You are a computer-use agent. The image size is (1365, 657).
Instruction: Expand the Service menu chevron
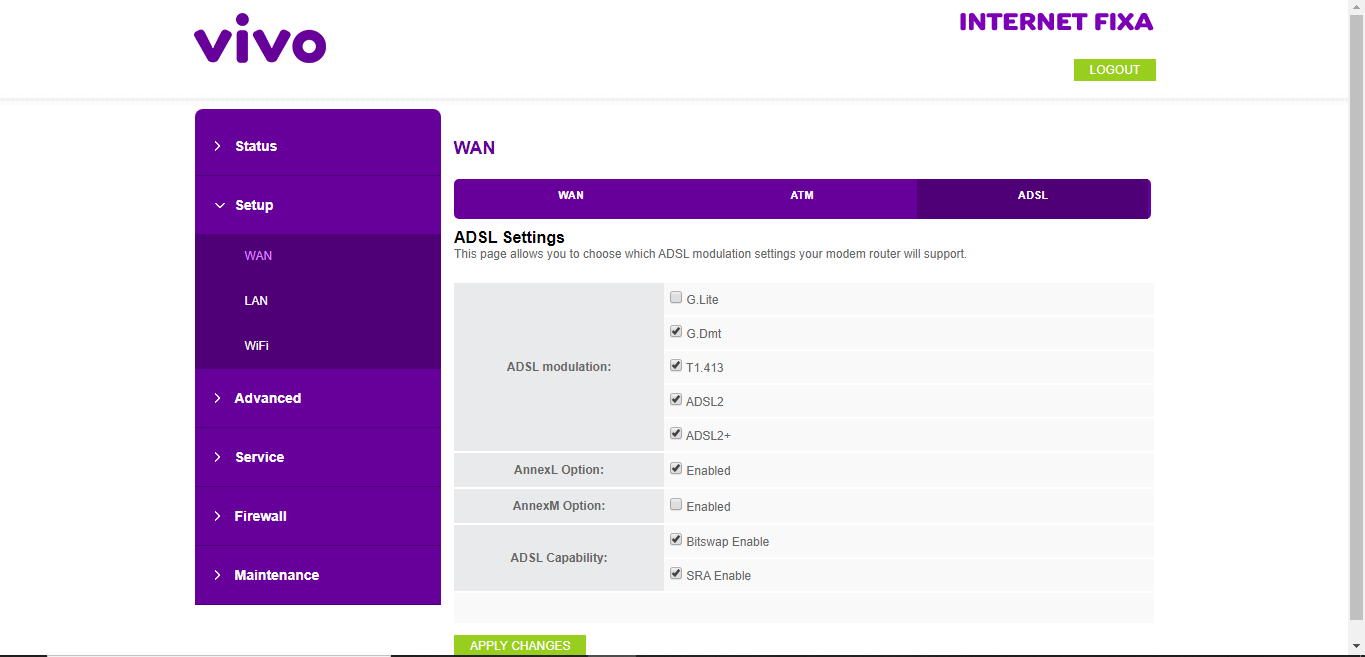[x=218, y=457]
